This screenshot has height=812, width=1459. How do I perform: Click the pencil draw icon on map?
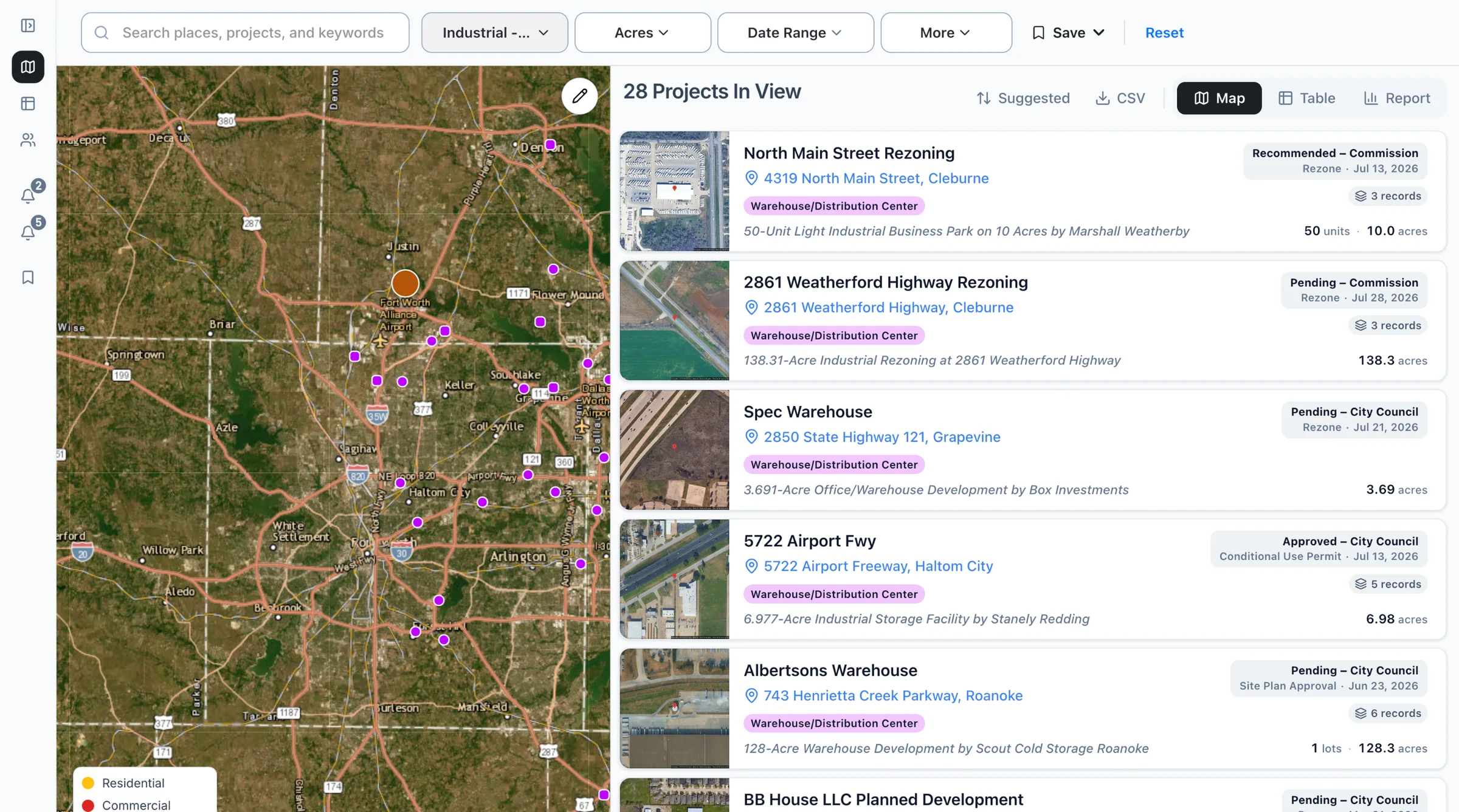(x=579, y=96)
